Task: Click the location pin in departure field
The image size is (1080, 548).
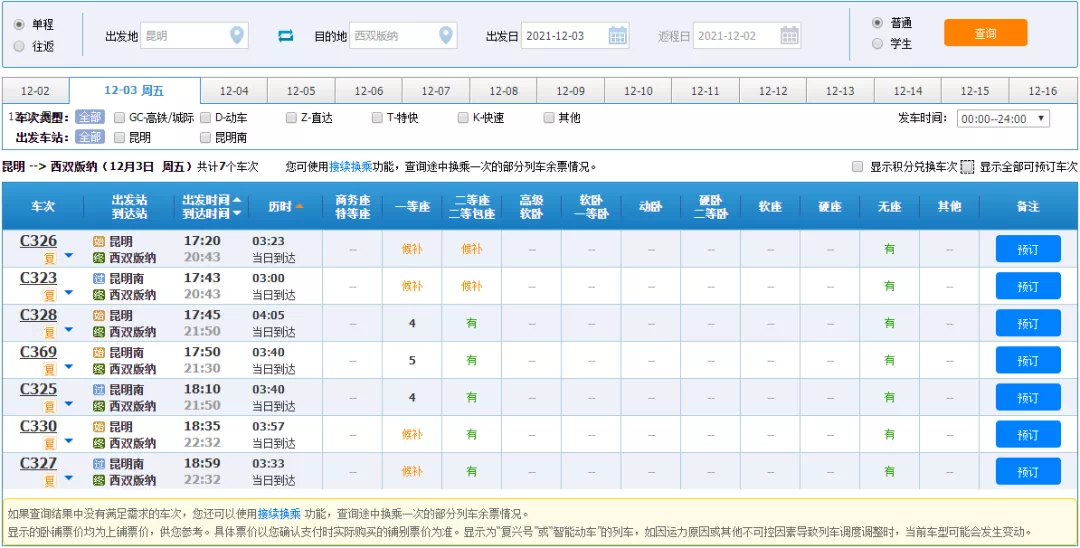Action: (x=237, y=36)
